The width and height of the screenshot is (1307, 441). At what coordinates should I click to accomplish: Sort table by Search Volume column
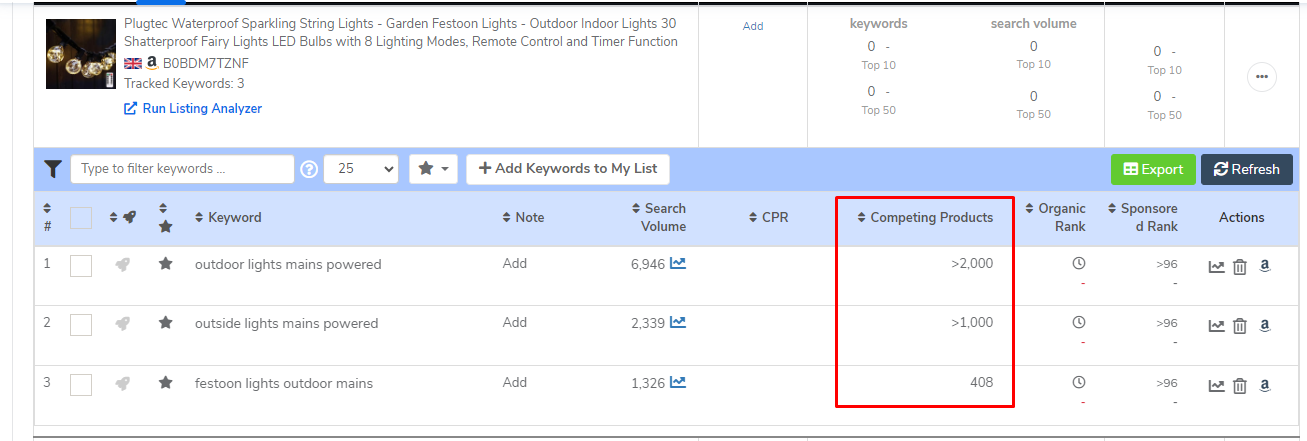[659, 217]
